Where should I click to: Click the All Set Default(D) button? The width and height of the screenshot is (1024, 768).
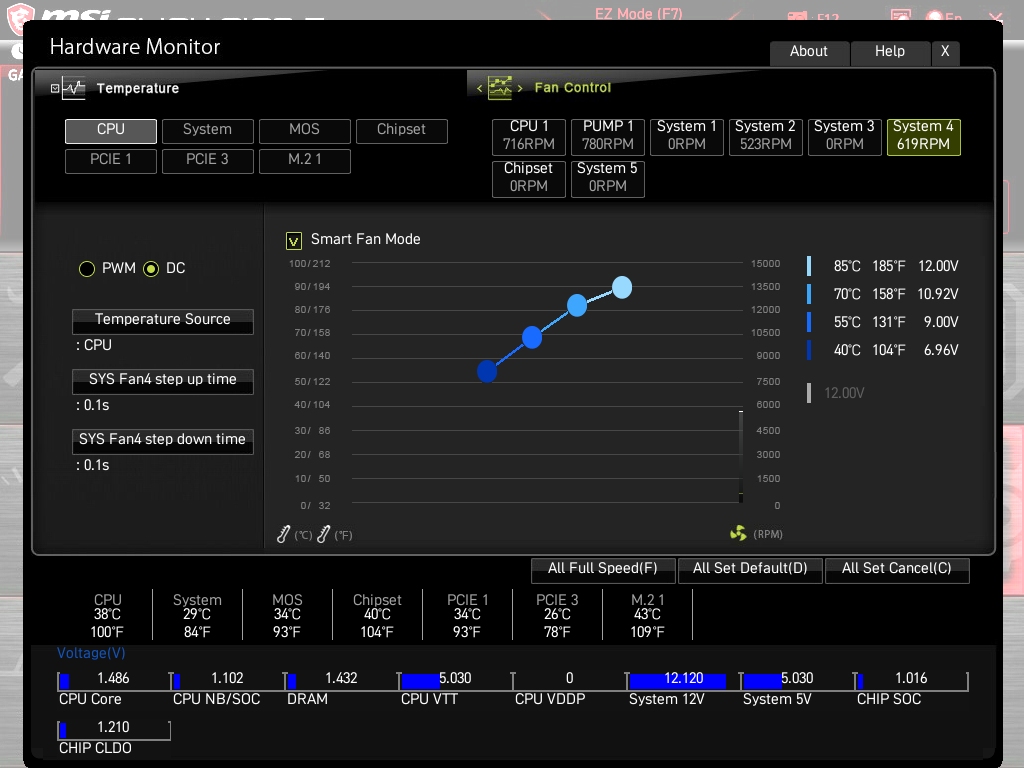pyautogui.click(x=750, y=569)
